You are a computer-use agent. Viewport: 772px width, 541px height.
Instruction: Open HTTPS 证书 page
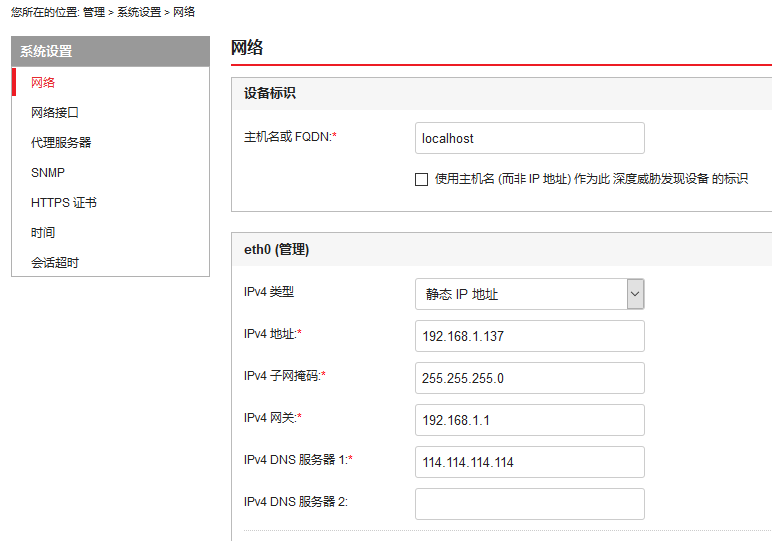coord(64,202)
